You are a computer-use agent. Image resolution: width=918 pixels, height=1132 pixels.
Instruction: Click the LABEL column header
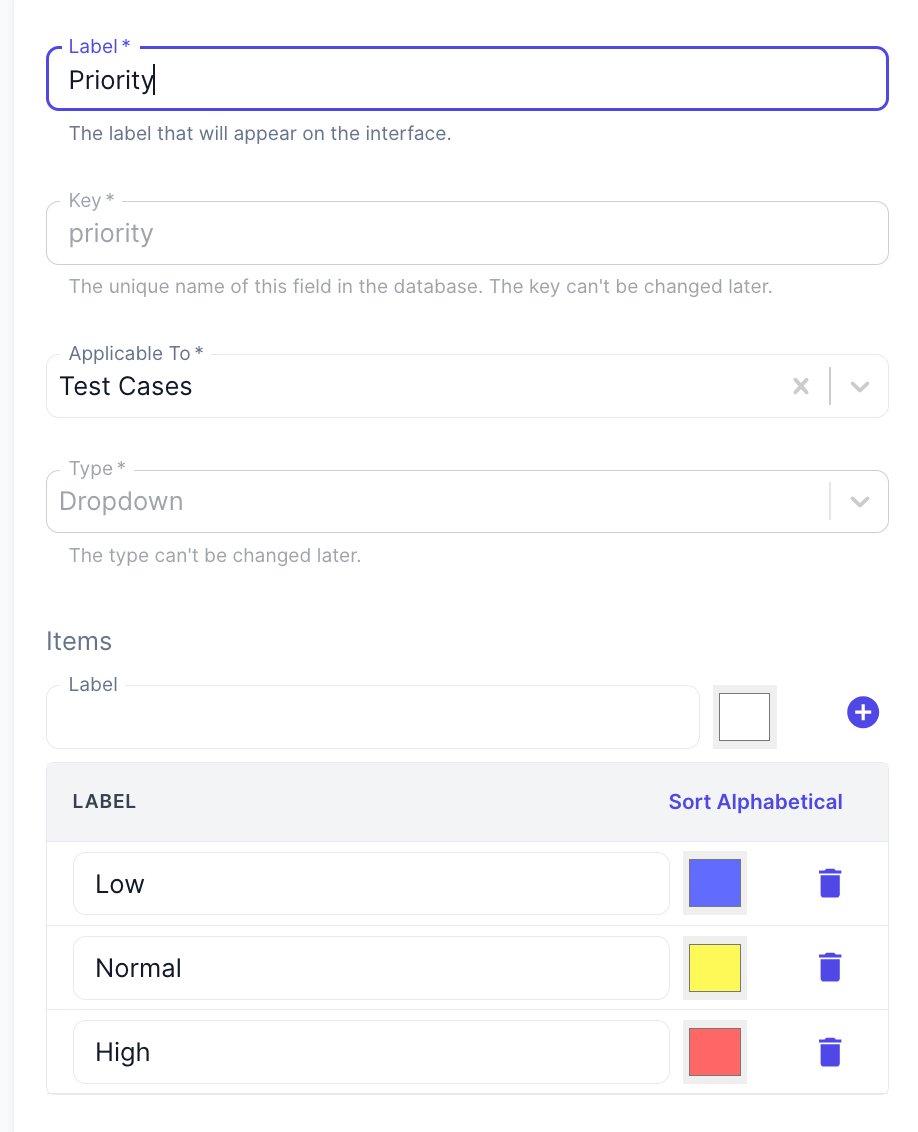click(104, 802)
